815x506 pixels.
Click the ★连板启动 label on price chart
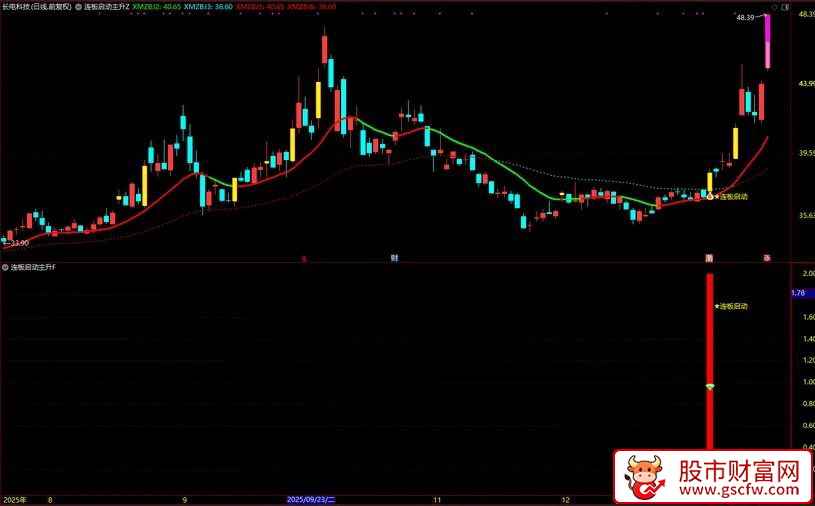tap(731, 196)
